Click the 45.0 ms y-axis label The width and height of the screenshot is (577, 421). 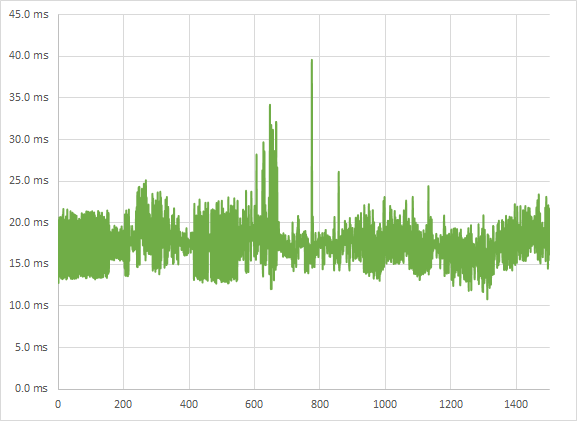tap(28, 14)
